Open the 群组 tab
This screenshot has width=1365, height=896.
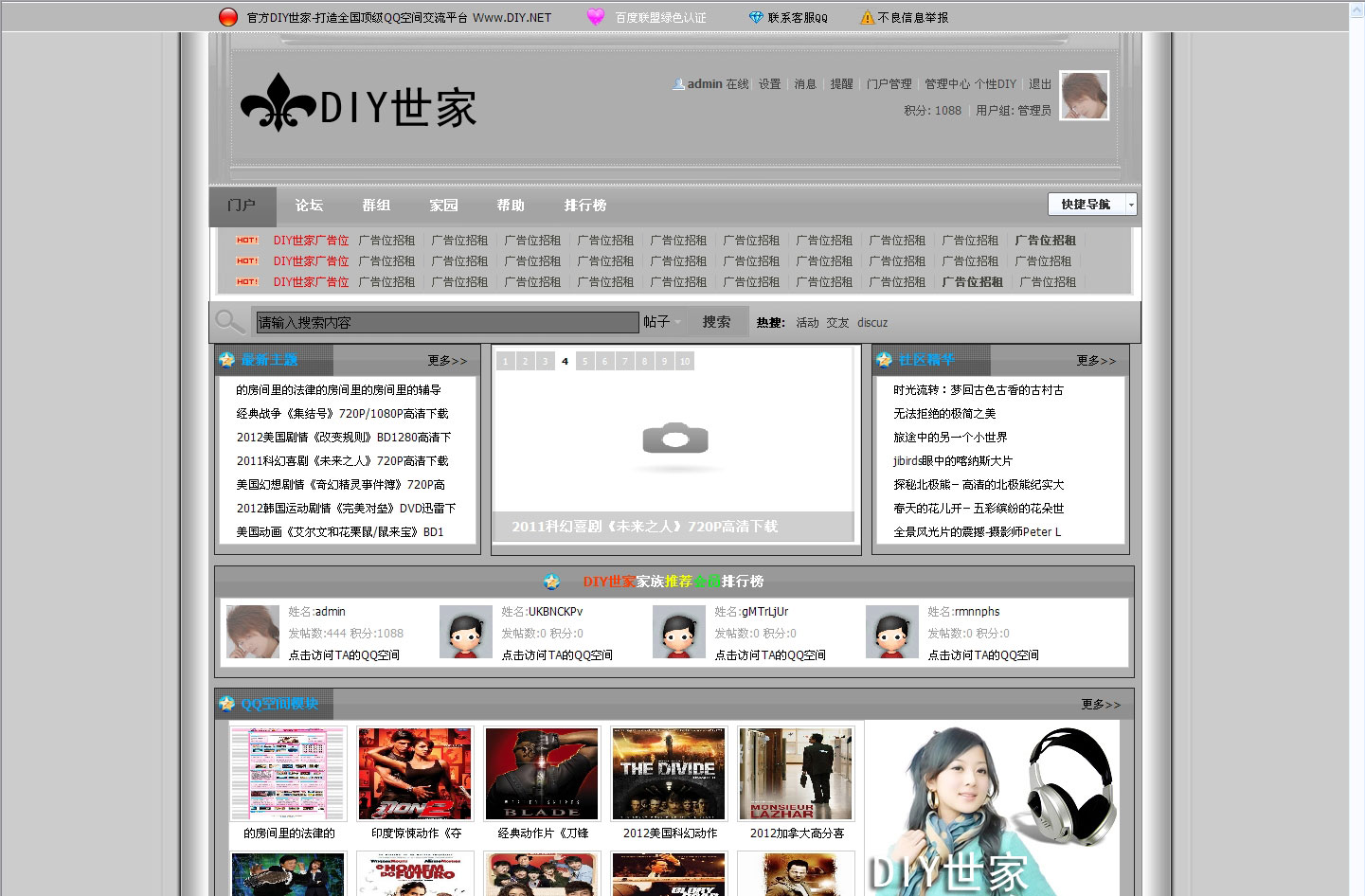click(376, 206)
